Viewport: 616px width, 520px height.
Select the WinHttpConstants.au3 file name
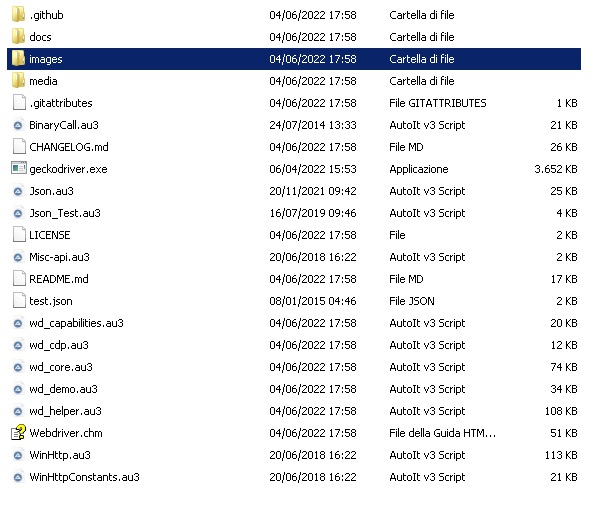(x=84, y=477)
